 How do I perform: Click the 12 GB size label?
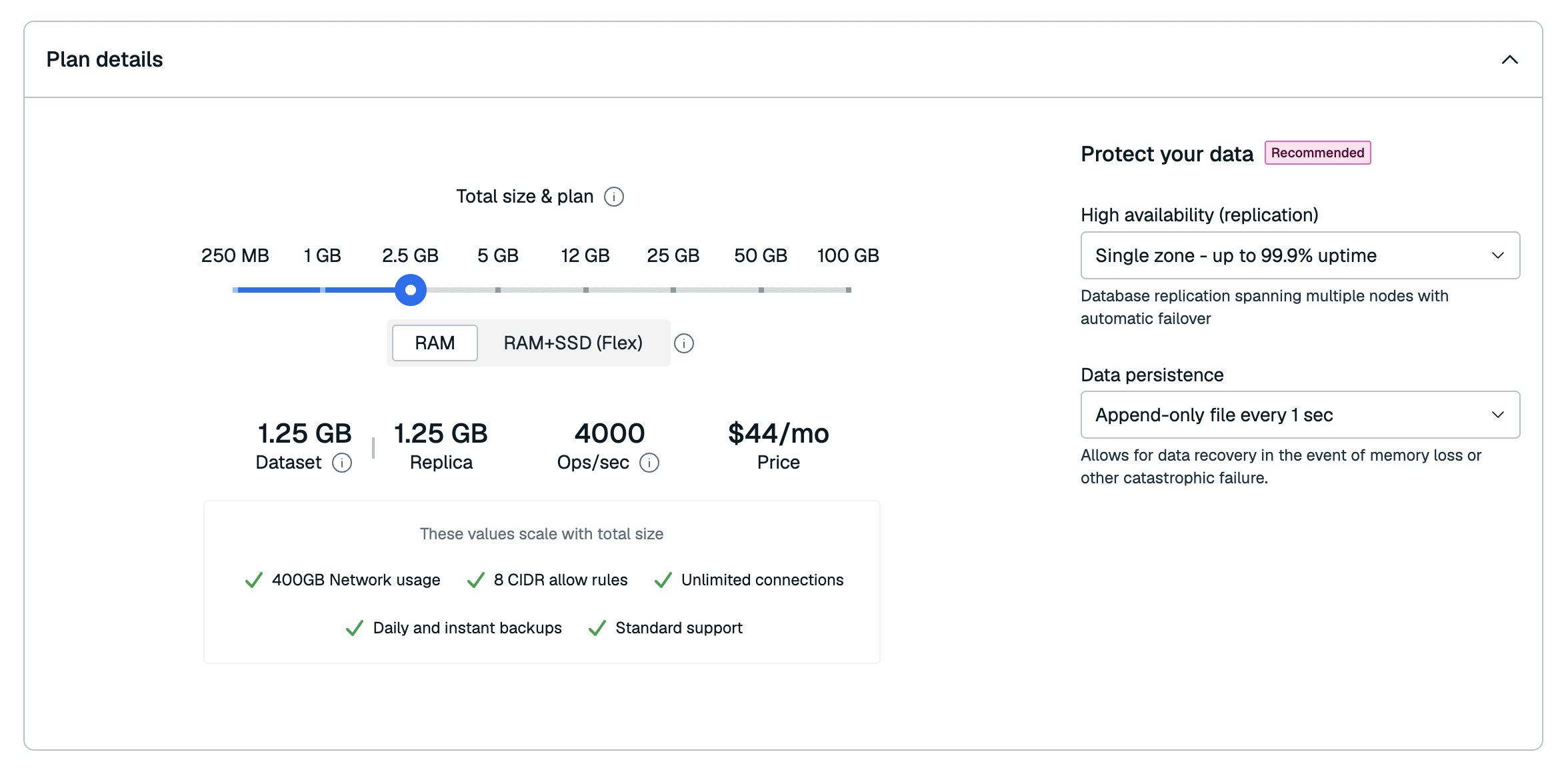pos(585,255)
